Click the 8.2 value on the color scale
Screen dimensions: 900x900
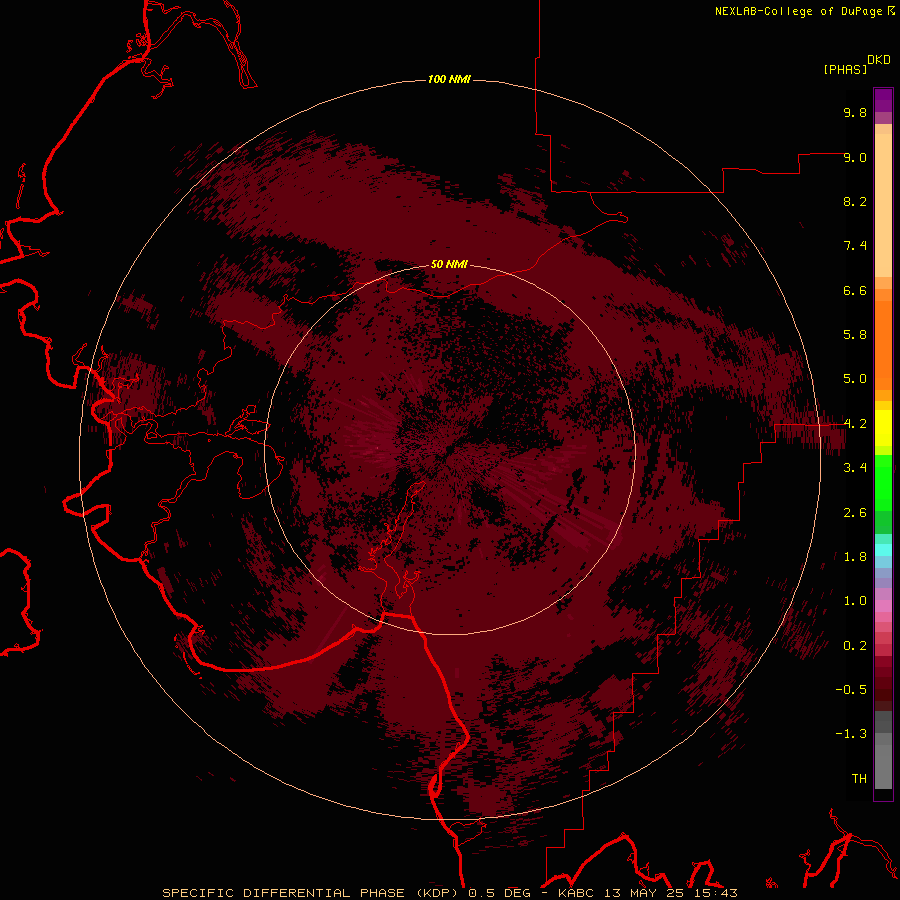(x=855, y=201)
